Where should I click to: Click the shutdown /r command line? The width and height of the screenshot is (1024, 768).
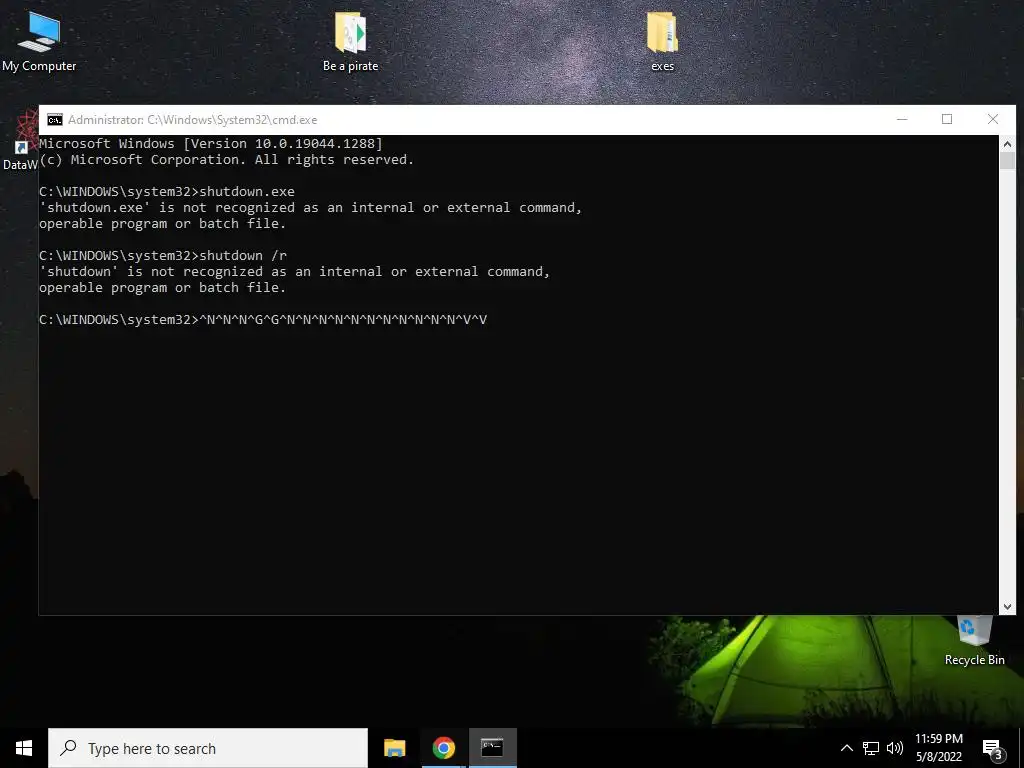[x=163, y=255]
